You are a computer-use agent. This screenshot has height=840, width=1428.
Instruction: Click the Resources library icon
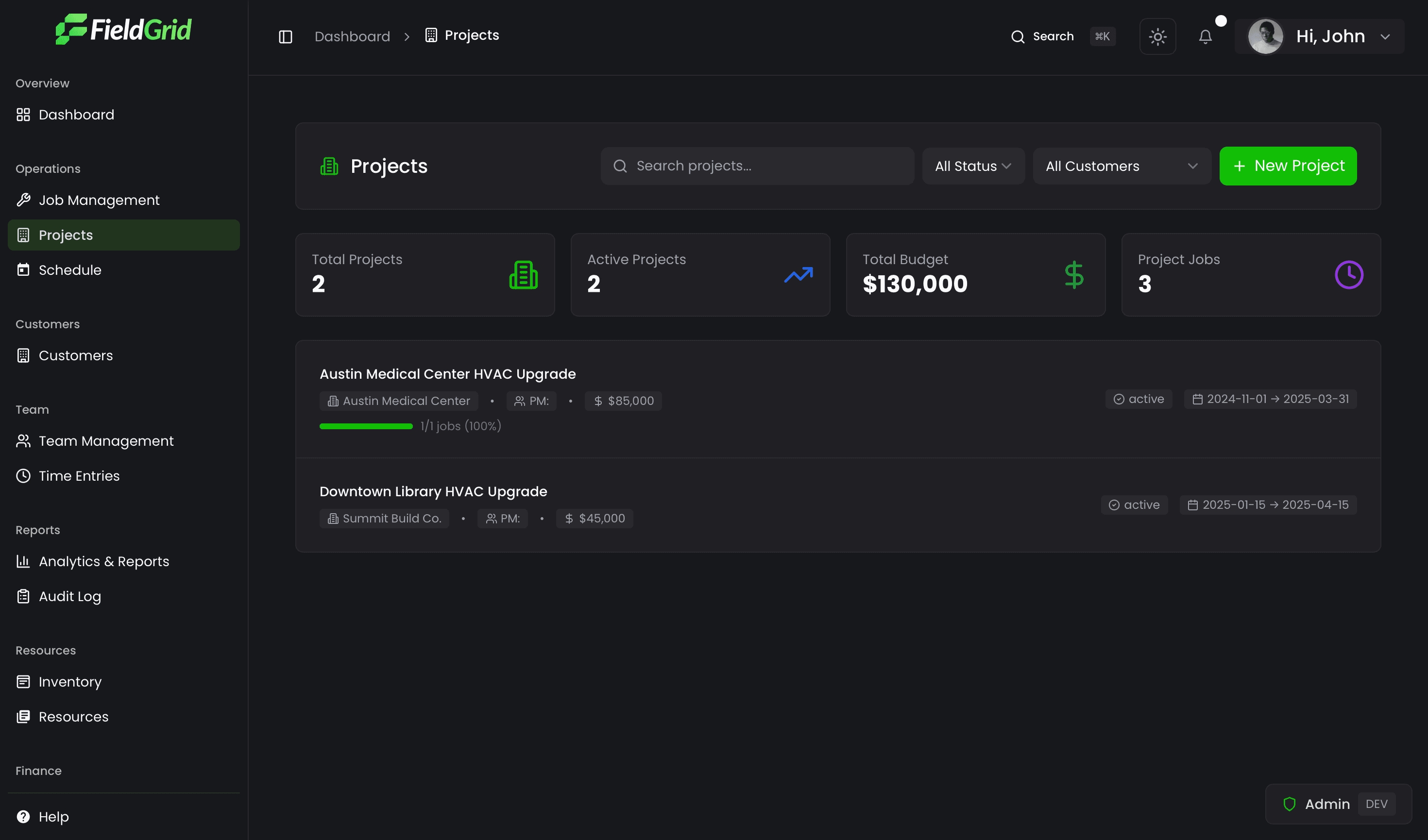23,717
